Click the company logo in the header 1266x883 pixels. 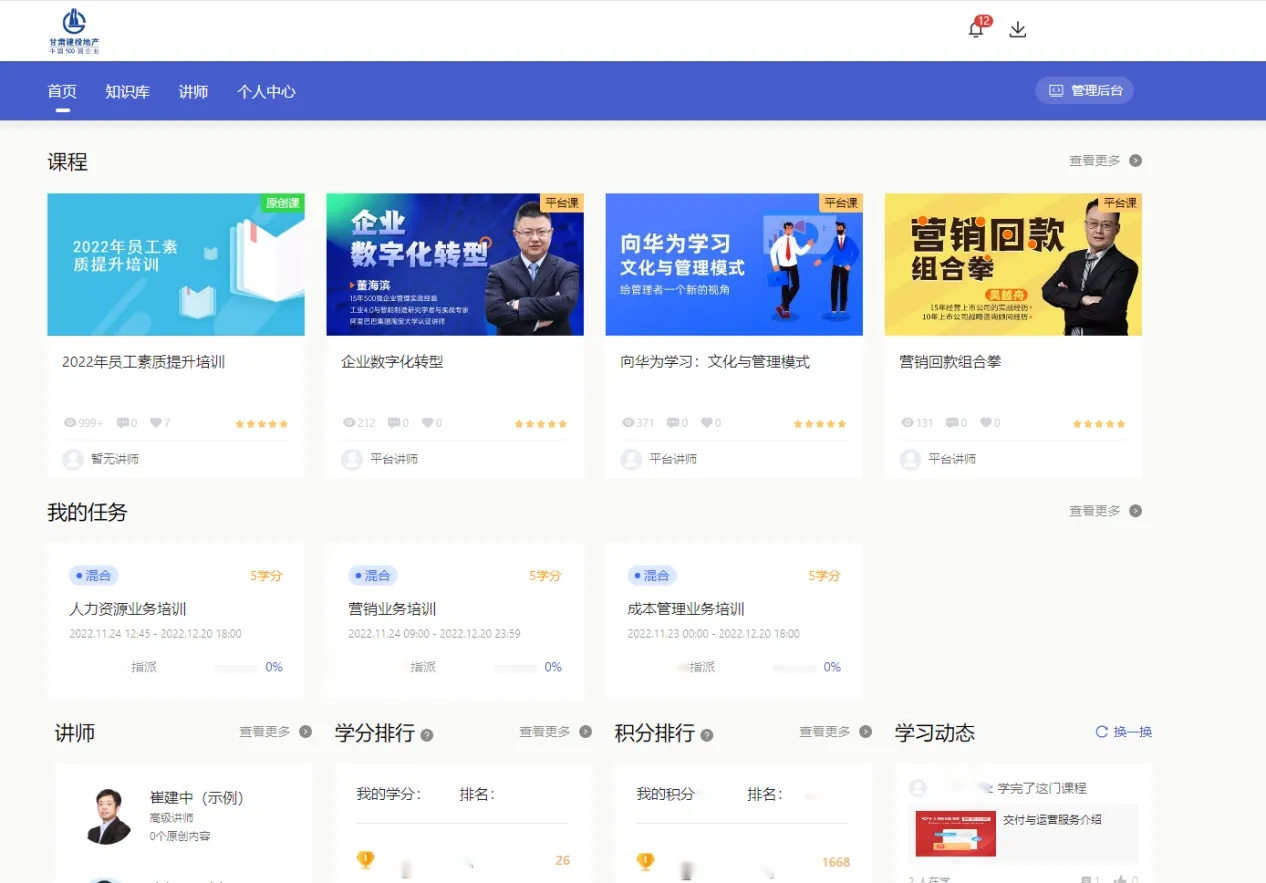pos(74,30)
